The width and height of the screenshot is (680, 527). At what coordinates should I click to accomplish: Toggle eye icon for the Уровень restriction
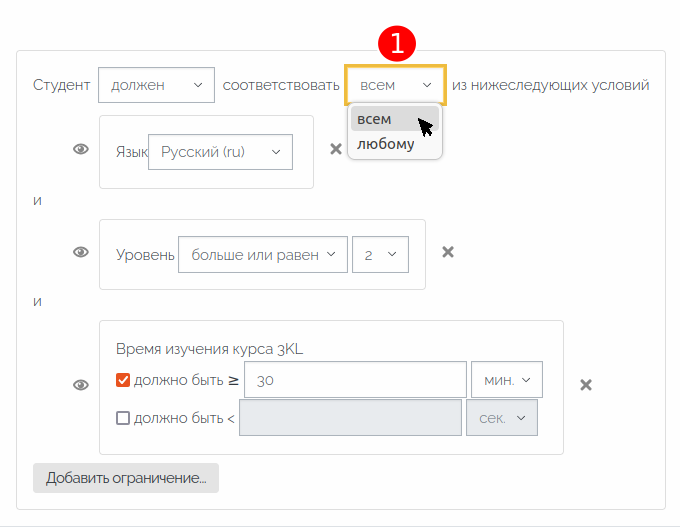[x=81, y=252]
